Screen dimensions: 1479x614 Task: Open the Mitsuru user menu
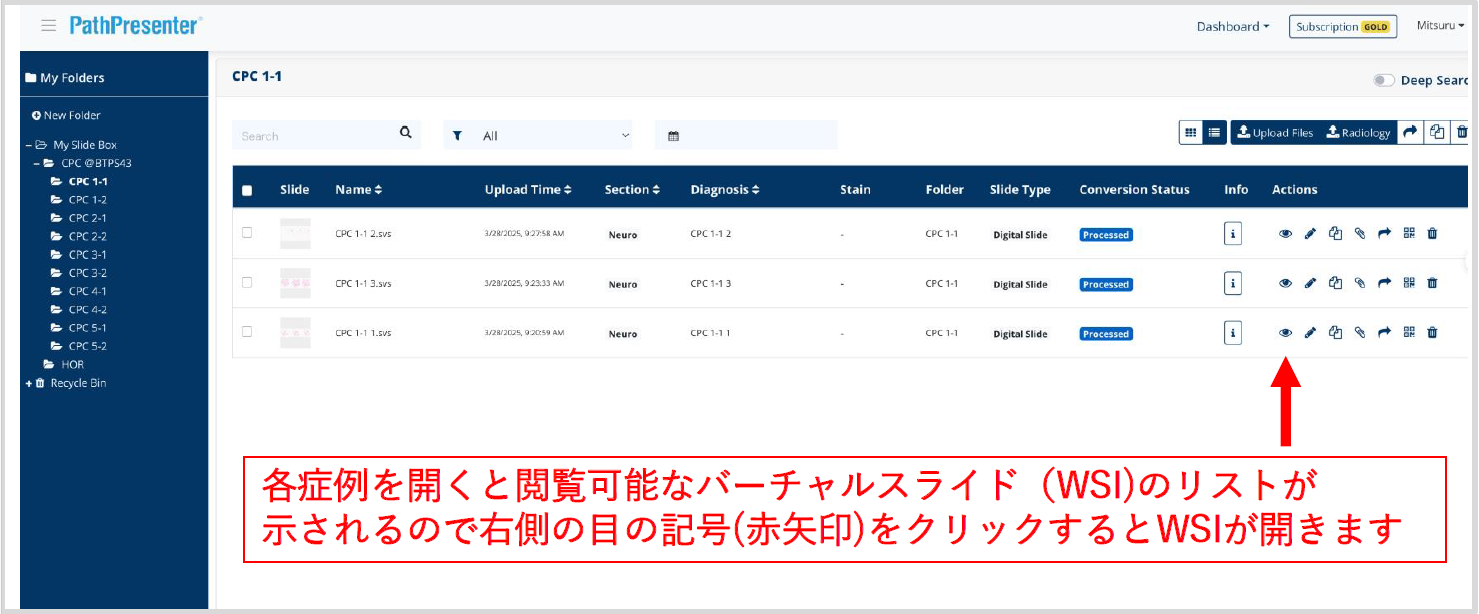1440,26
